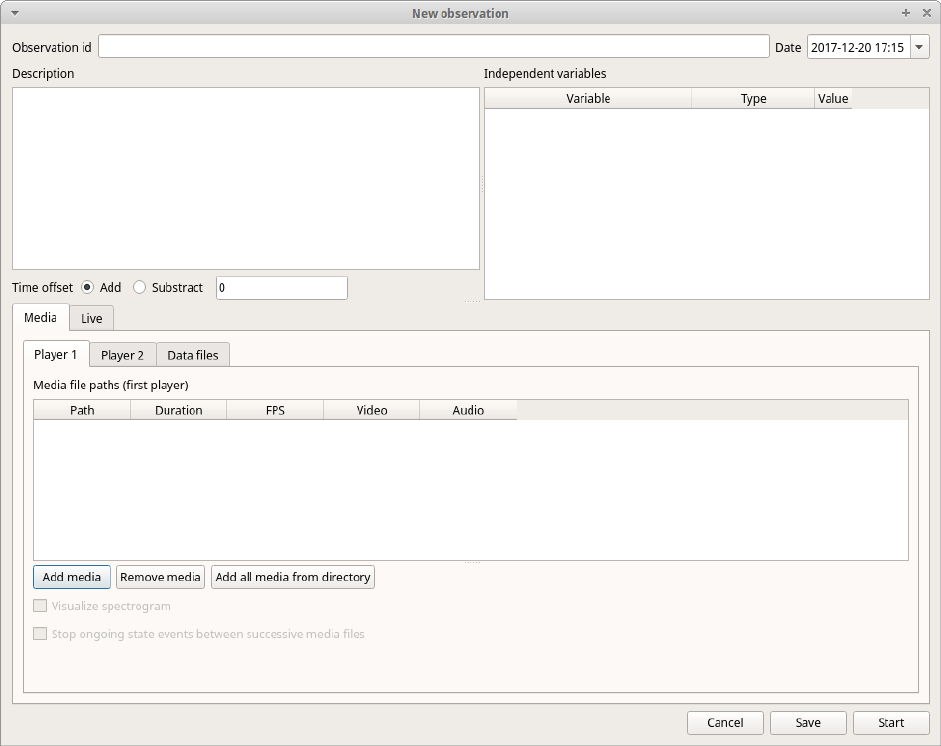This screenshot has height=746, width=941.
Task: Close the New observation dialog
Action: point(927,13)
